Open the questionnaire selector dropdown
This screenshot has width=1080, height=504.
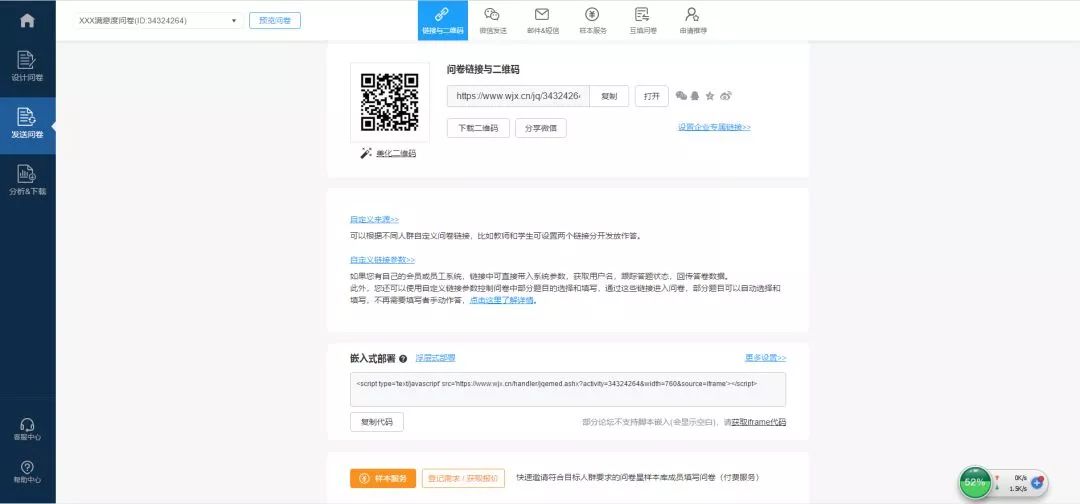coord(158,21)
